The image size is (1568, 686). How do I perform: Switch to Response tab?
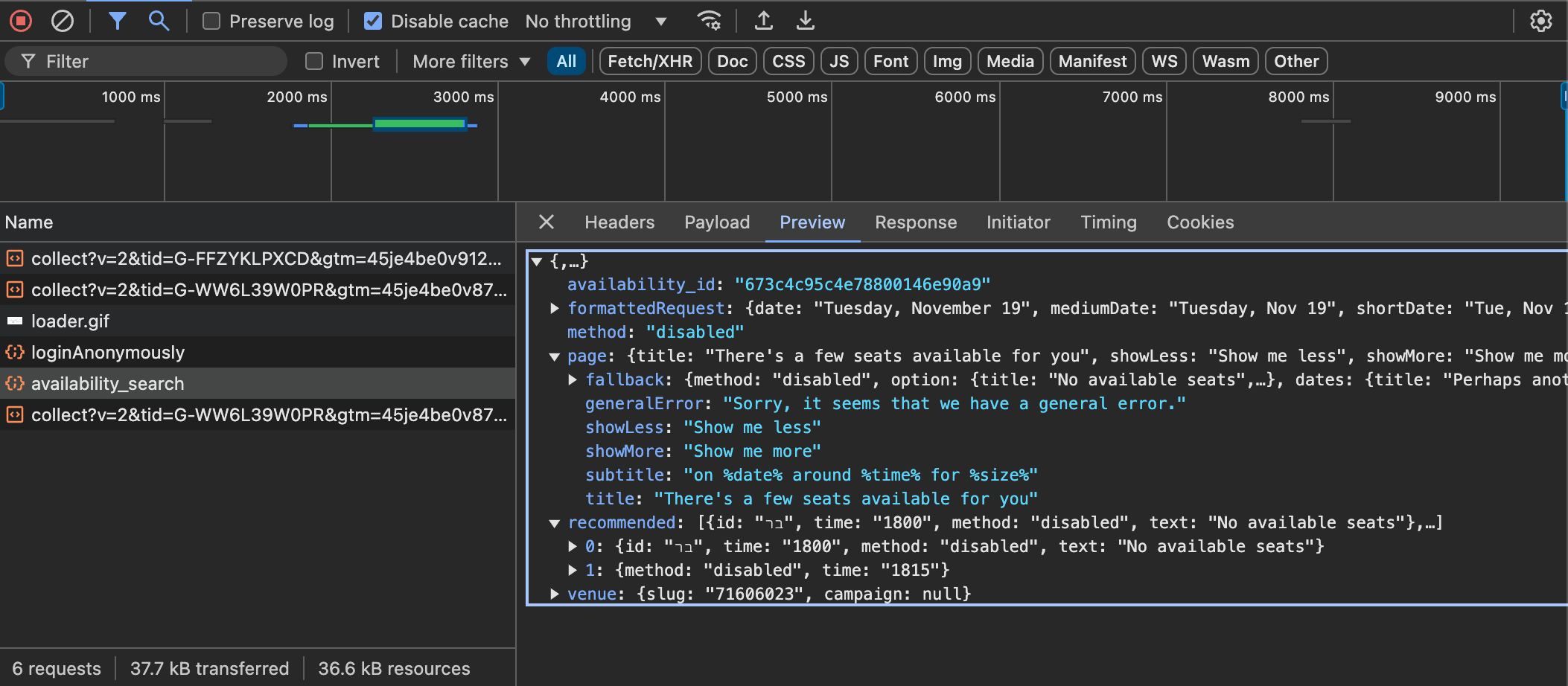916,222
